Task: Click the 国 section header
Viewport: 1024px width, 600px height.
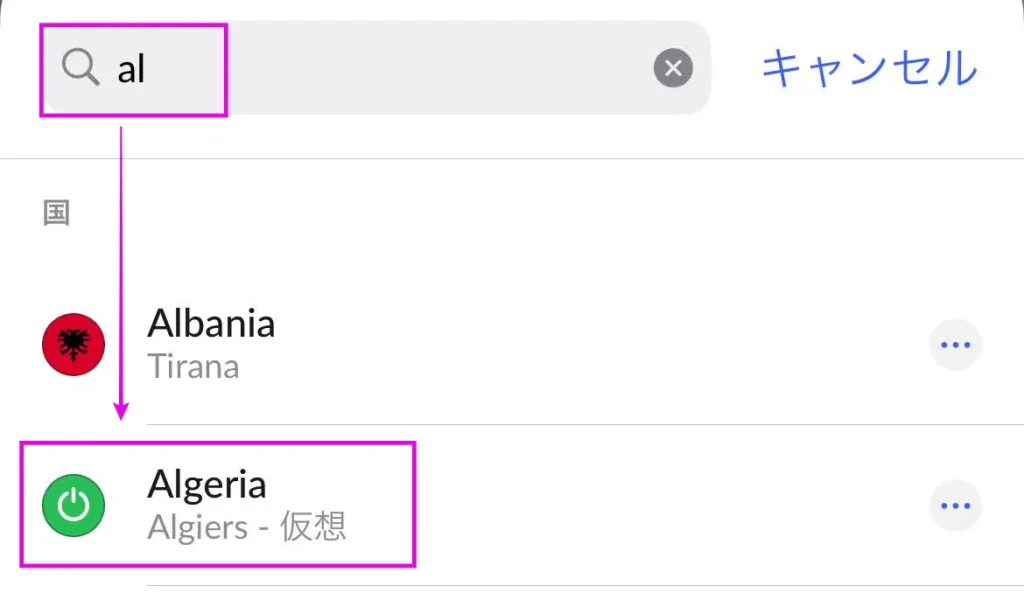Action: (x=56, y=213)
